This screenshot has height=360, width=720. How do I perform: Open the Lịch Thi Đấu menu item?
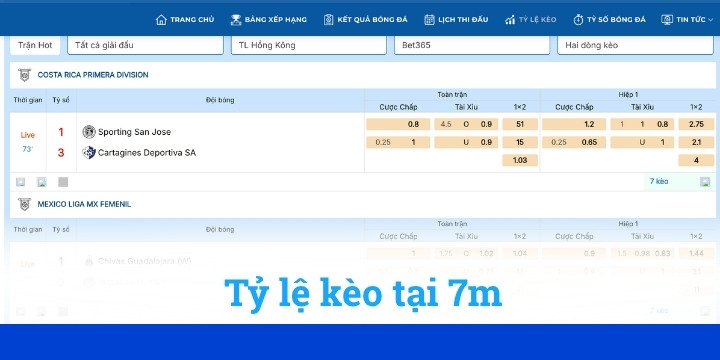pyautogui.click(x=456, y=20)
